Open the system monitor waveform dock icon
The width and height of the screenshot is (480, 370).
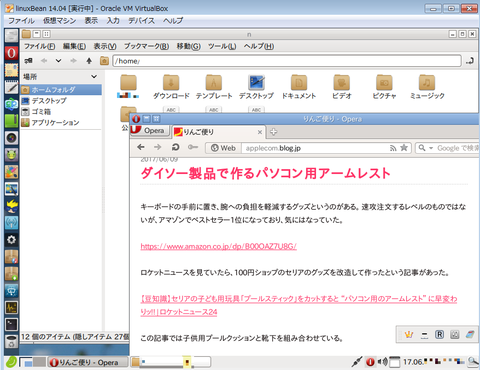point(11,307)
